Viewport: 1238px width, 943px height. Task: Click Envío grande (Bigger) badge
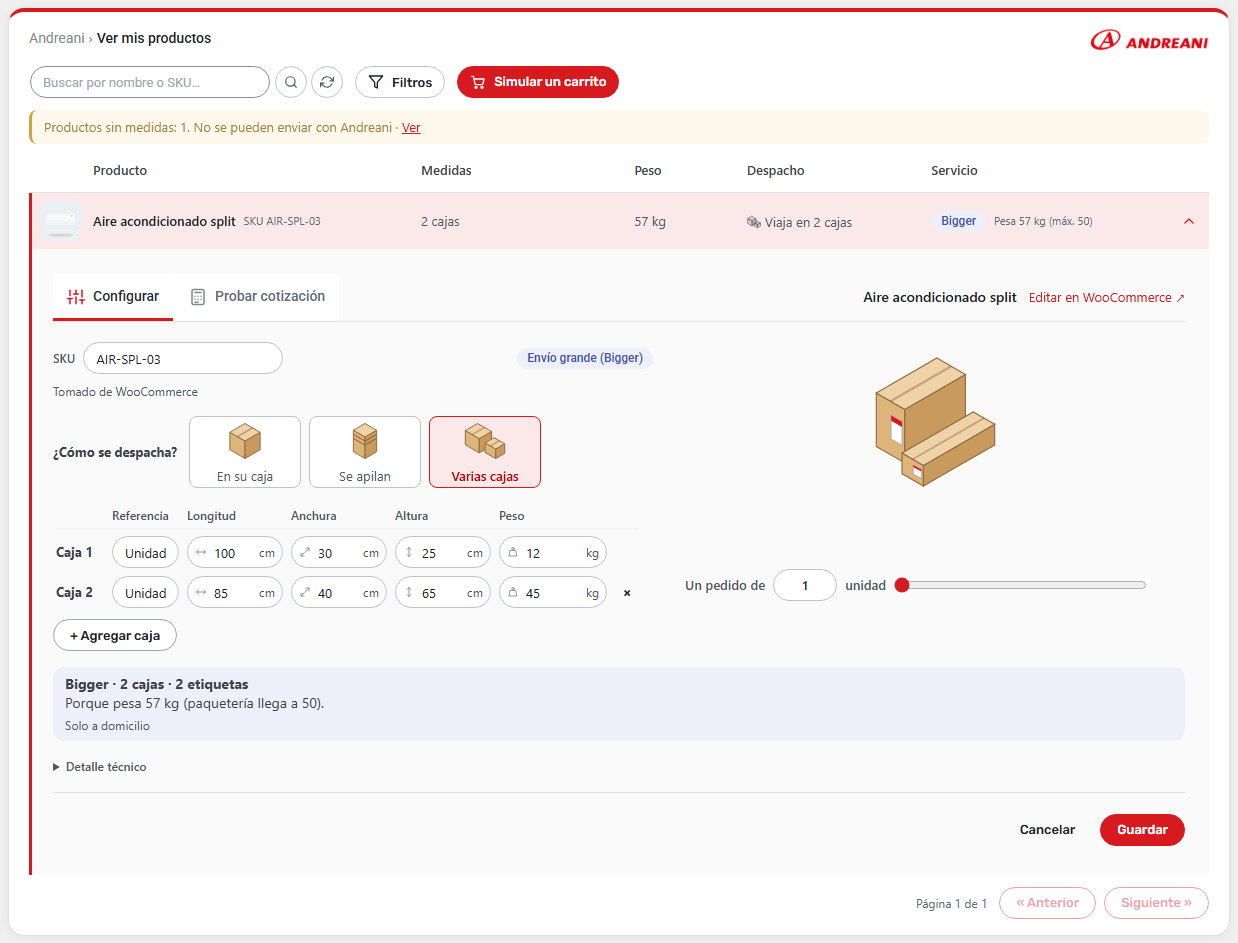coord(585,358)
